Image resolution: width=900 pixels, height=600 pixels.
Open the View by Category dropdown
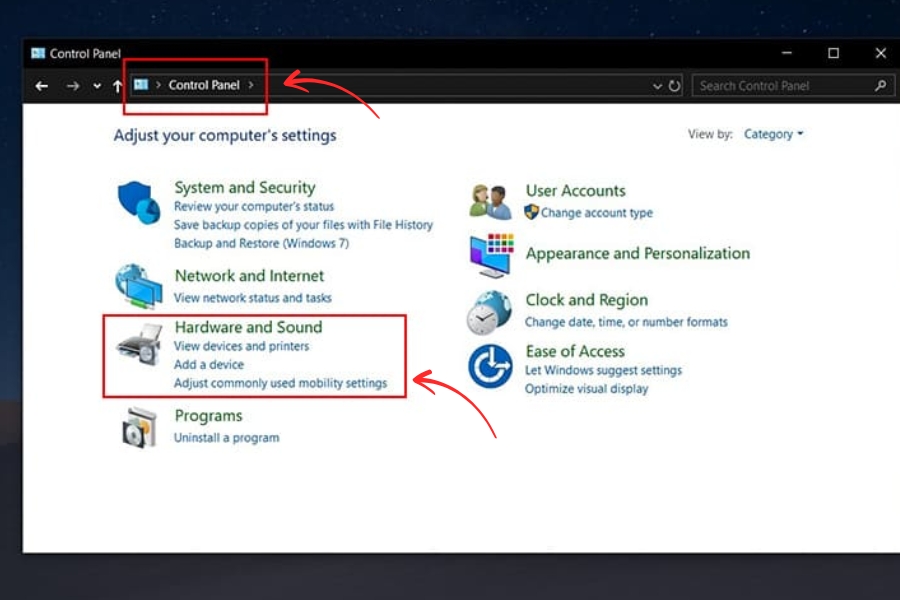pyautogui.click(x=773, y=134)
